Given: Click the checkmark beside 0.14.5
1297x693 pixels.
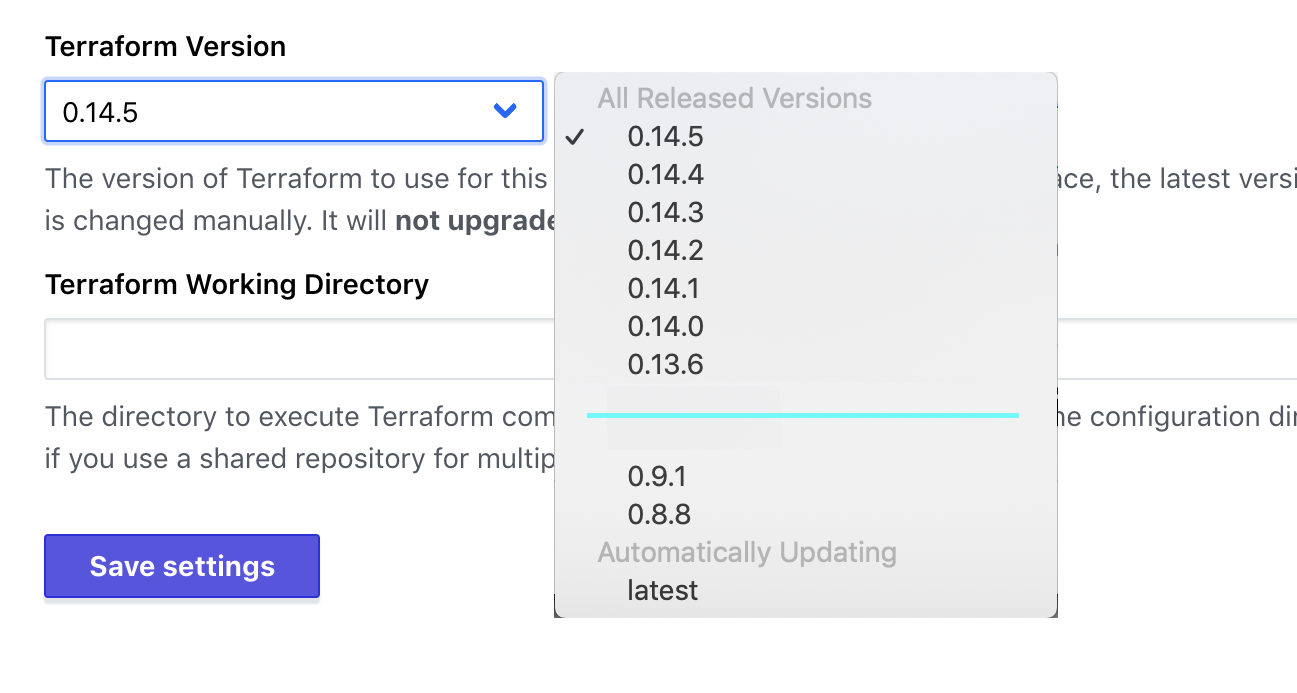Looking at the screenshot, I should (575, 137).
